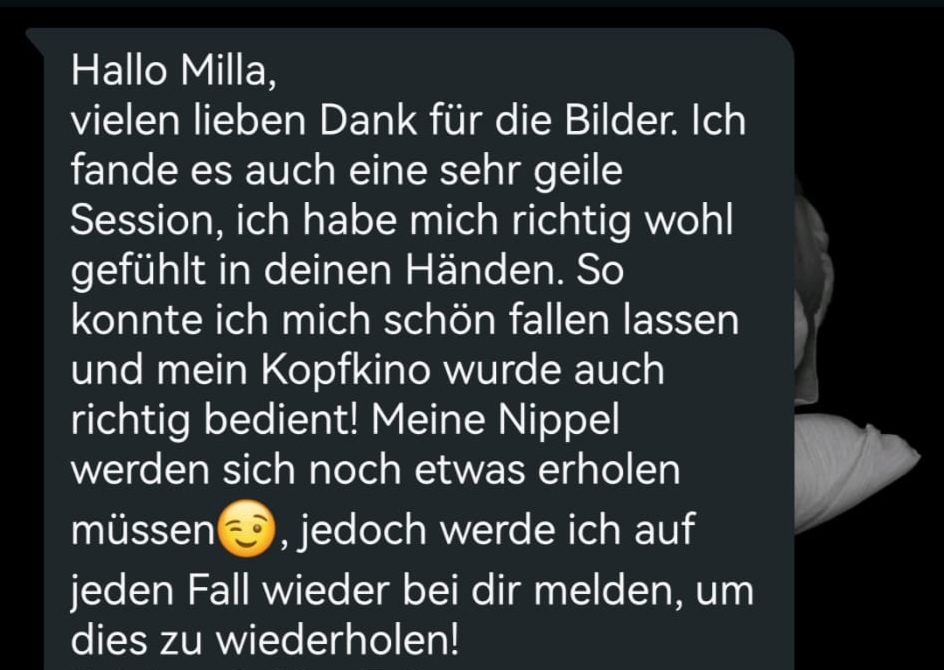Tap the word "müssen" before the emoji
The width and height of the screenshot is (944, 670).
coord(142,530)
